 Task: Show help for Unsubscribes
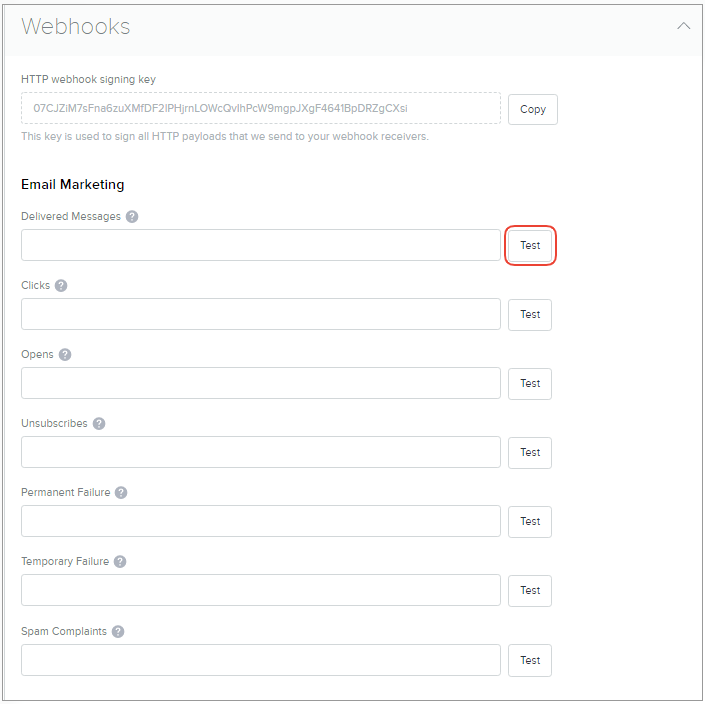(x=99, y=423)
